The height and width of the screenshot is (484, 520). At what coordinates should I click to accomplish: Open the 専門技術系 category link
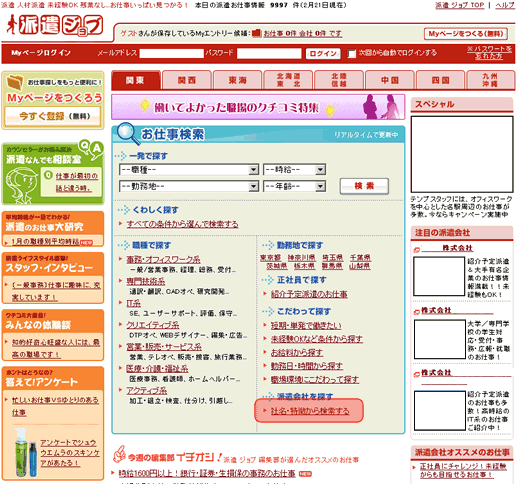coord(146,281)
